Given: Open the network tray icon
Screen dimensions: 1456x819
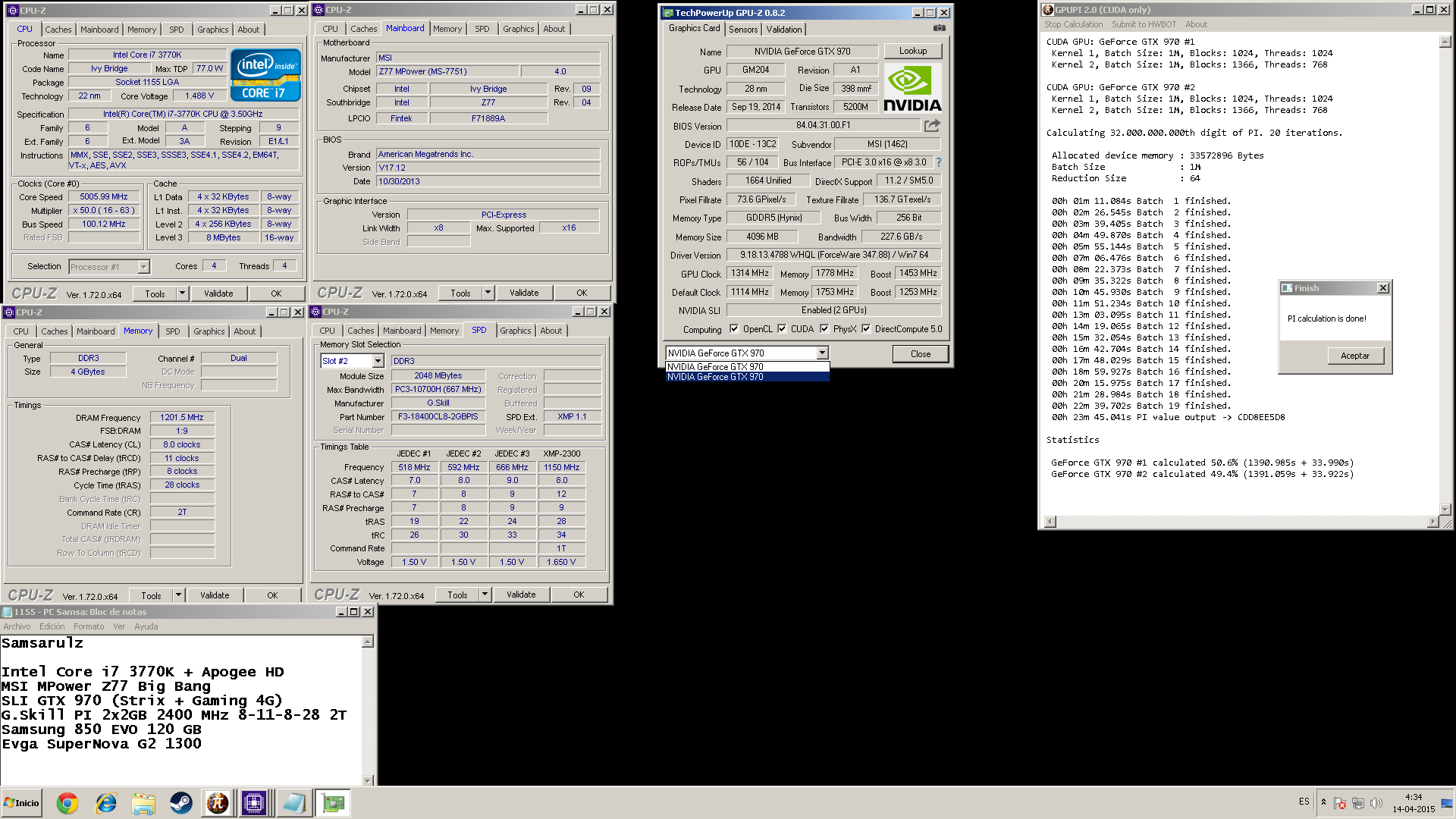Looking at the screenshot, I should 1358,803.
